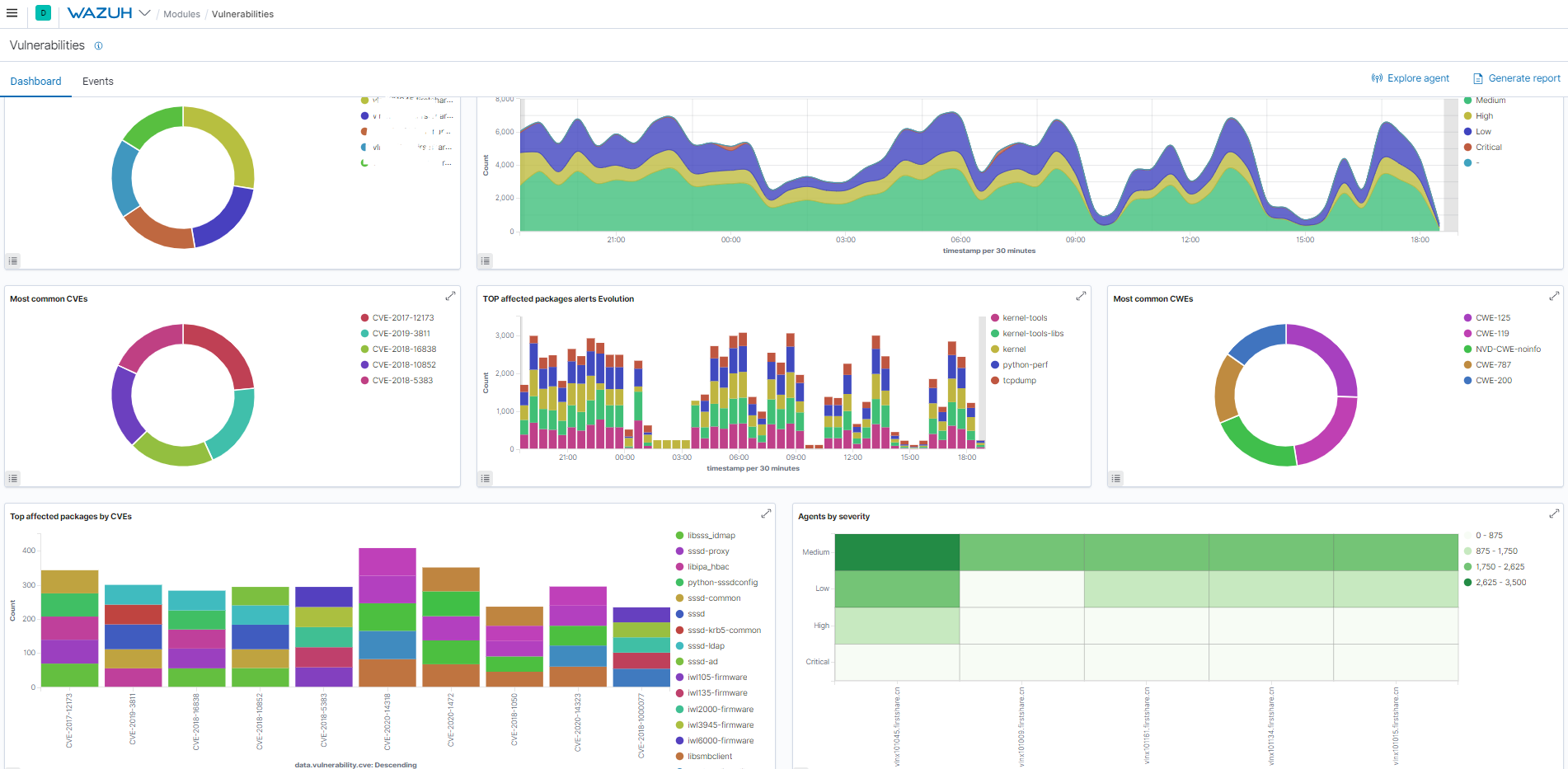Switch to the Dashboard tab
The height and width of the screenshot is (769, 1568).
pyautogui.click(x=35, y=81)
